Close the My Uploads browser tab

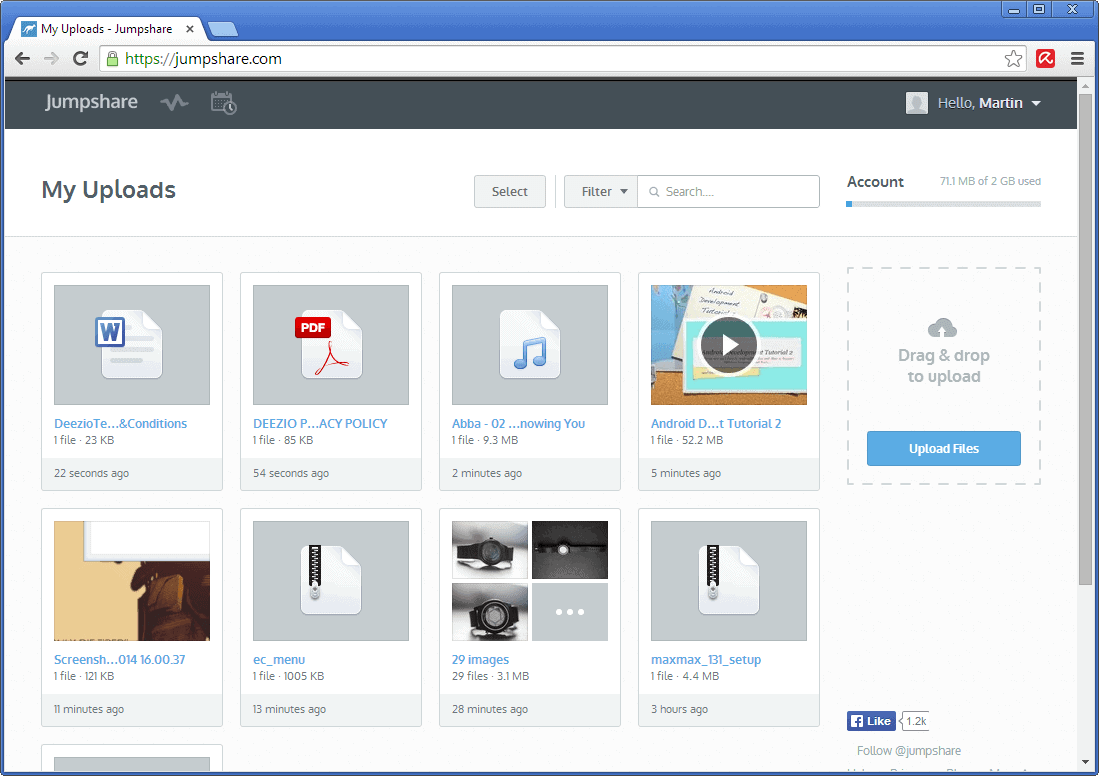click(189, 29)
